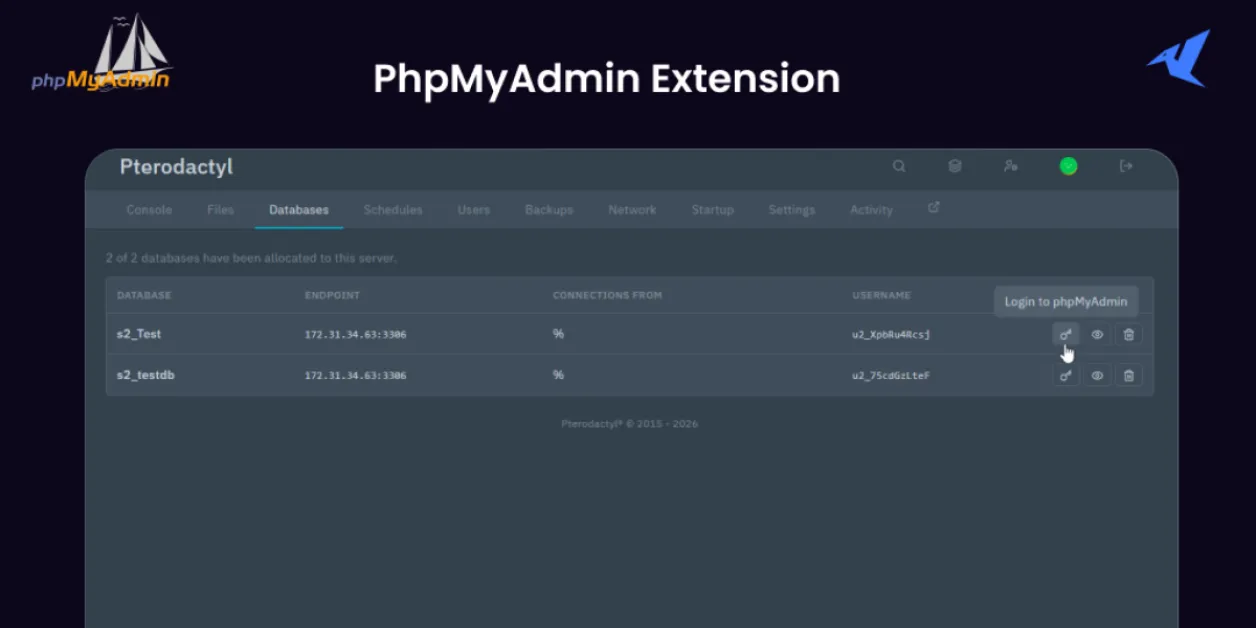1256x628 pixels.
Task: Click the sign-out arrow icon in header
Action: [x=1126, y=166]
